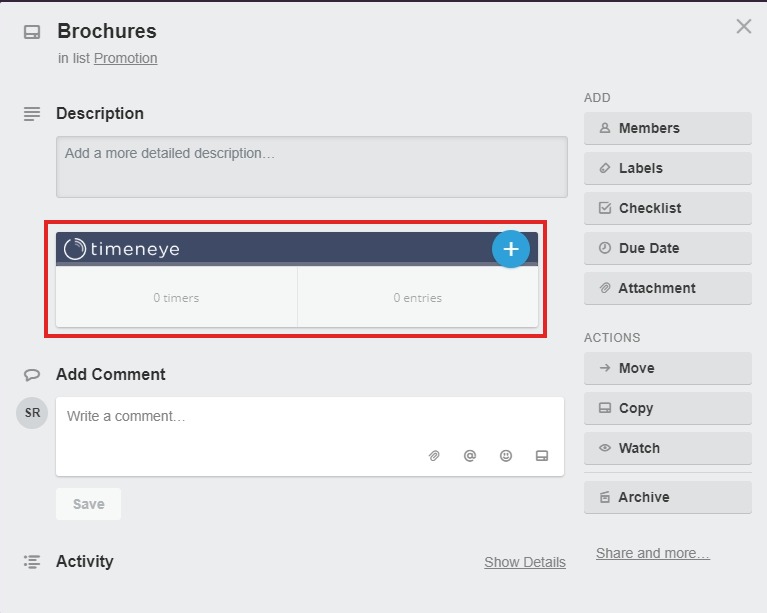
Task: Select the 0 timers section
Action: coord(177,297)
